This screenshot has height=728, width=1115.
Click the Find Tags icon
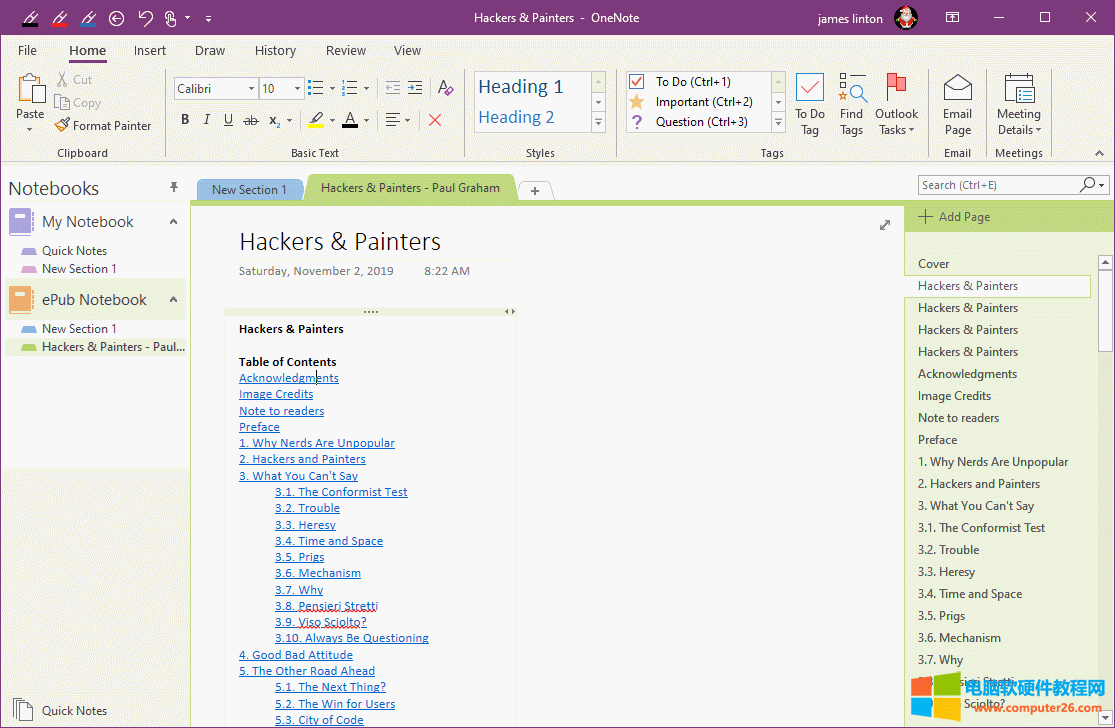(x=851, y=90)
